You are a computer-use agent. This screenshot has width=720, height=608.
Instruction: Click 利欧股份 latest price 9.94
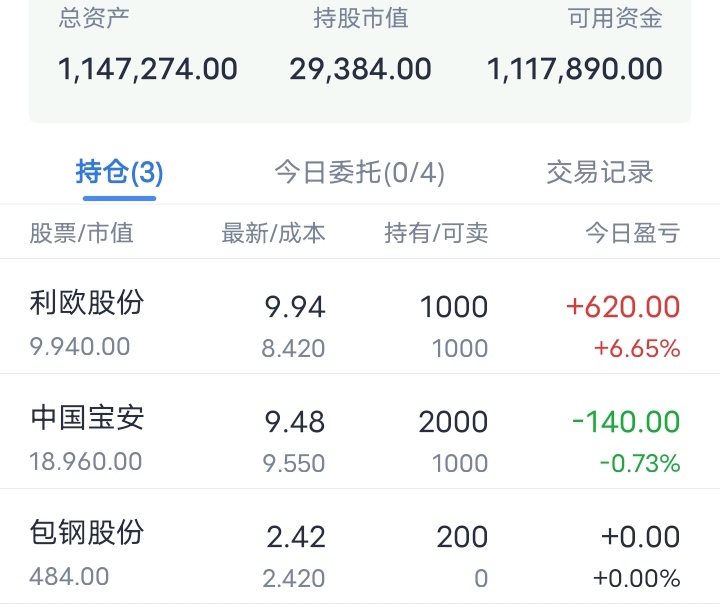(x=296, y=307)
